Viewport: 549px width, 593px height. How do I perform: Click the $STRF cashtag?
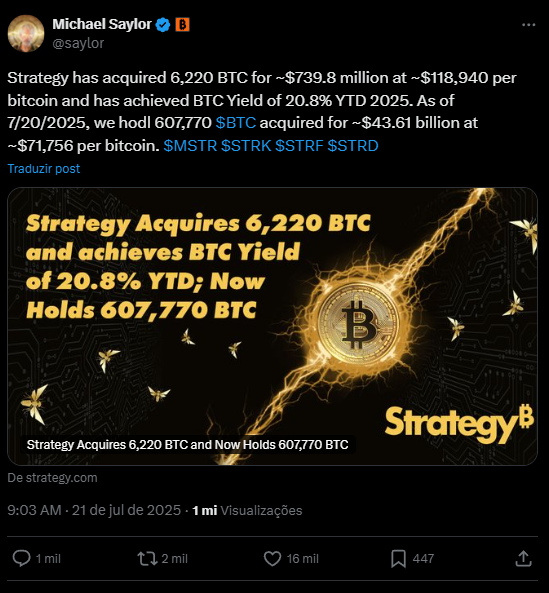pos(299,146)
